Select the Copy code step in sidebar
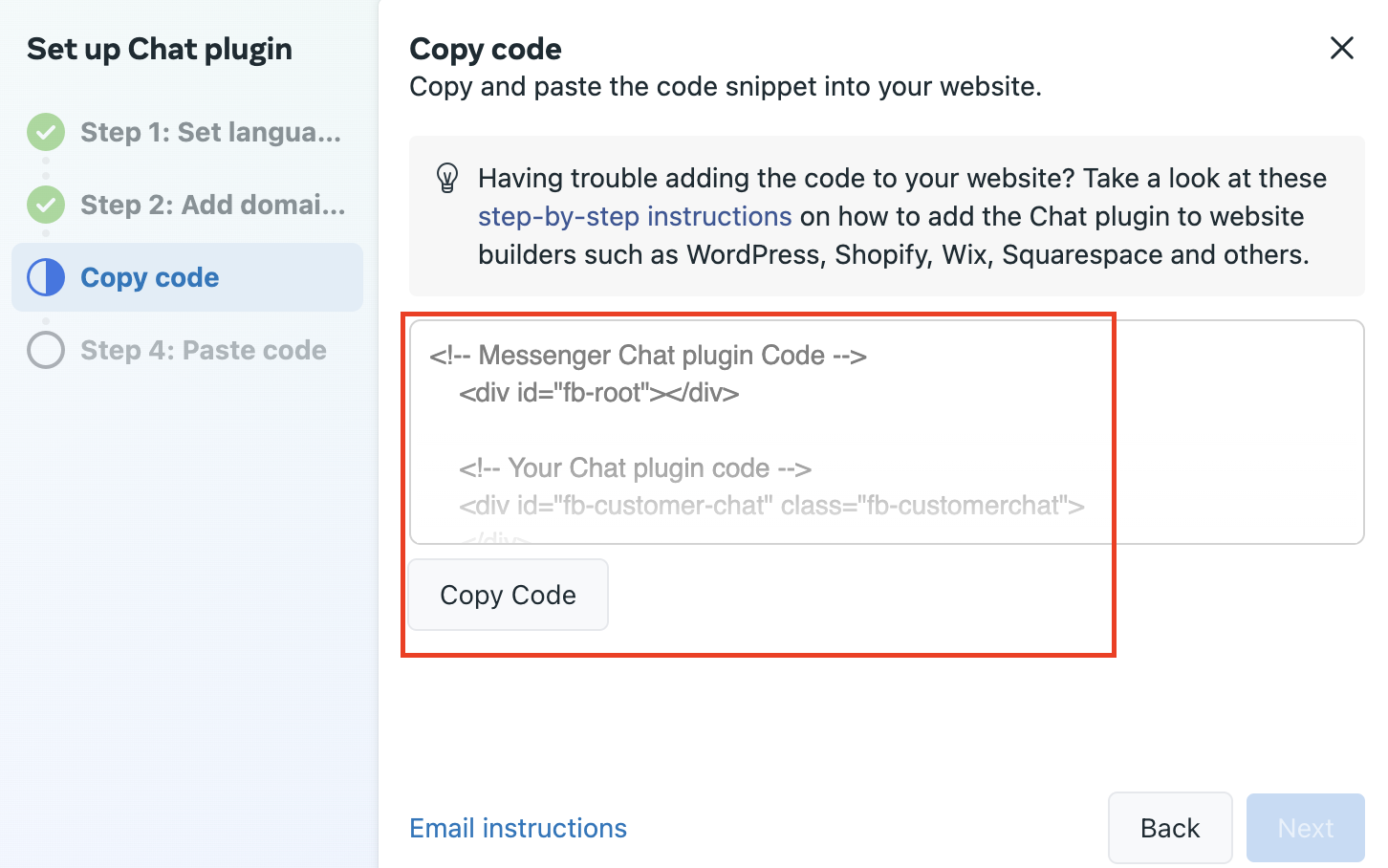Viewport: 1388px width, 868px height. click(x=150, y=277)
